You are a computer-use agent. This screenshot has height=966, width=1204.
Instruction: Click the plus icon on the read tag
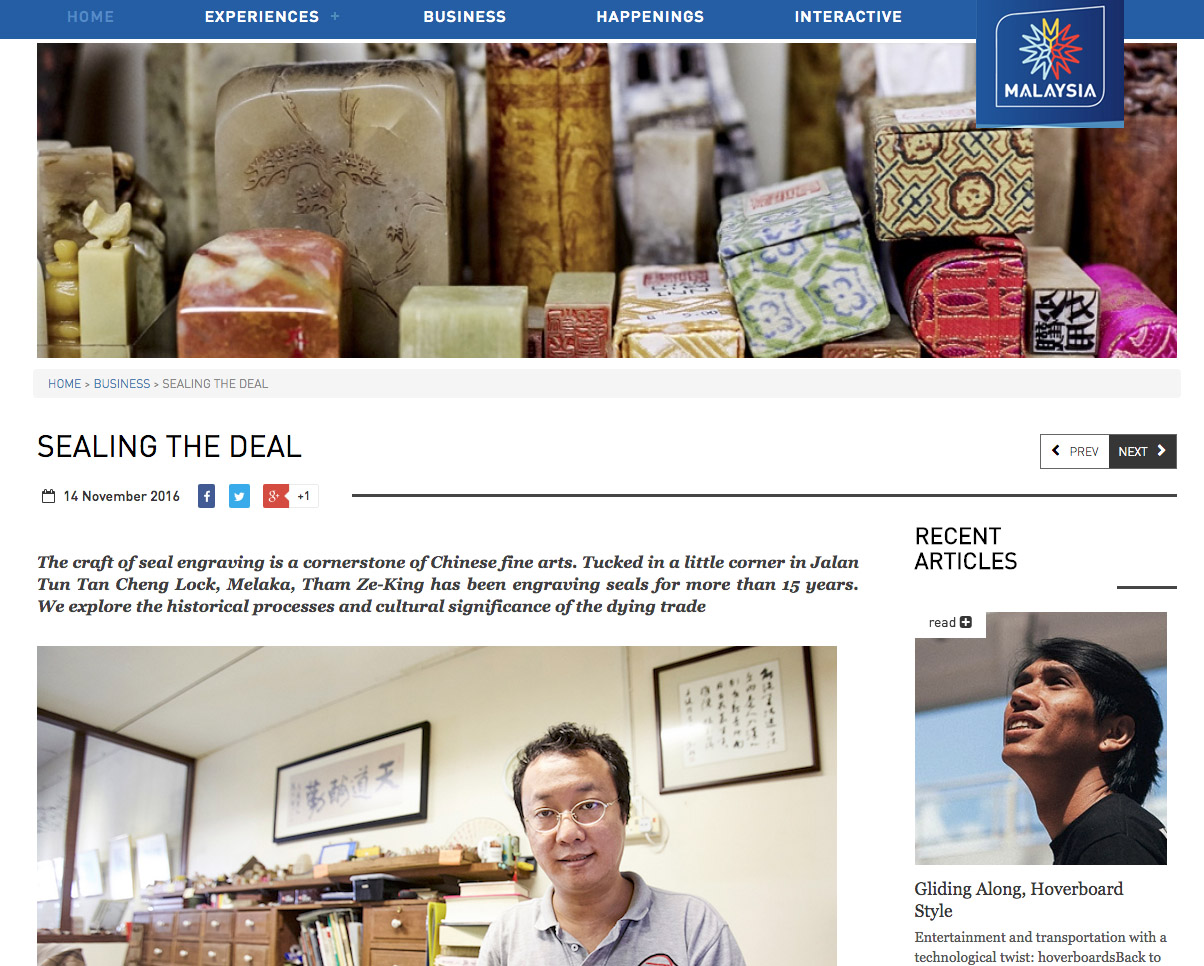pos(965,622)
